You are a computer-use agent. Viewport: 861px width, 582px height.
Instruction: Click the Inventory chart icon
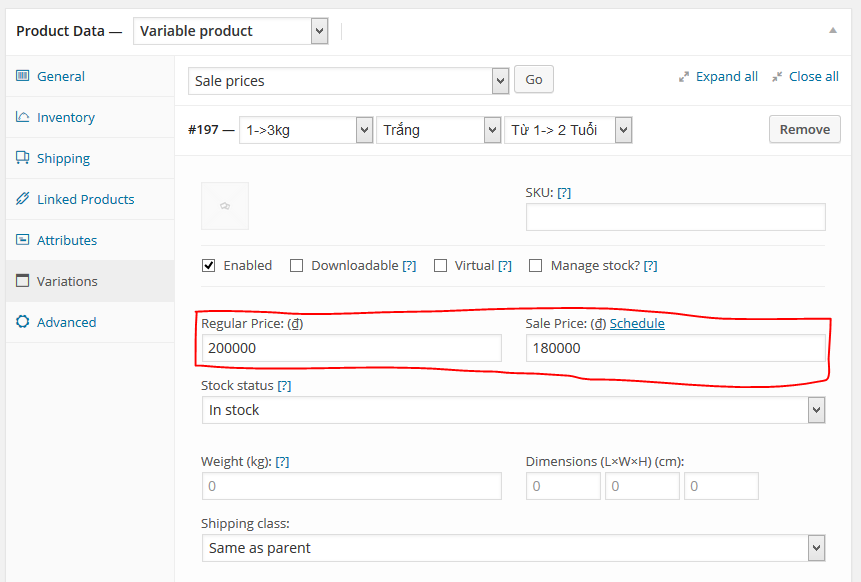tap(22, 117)
